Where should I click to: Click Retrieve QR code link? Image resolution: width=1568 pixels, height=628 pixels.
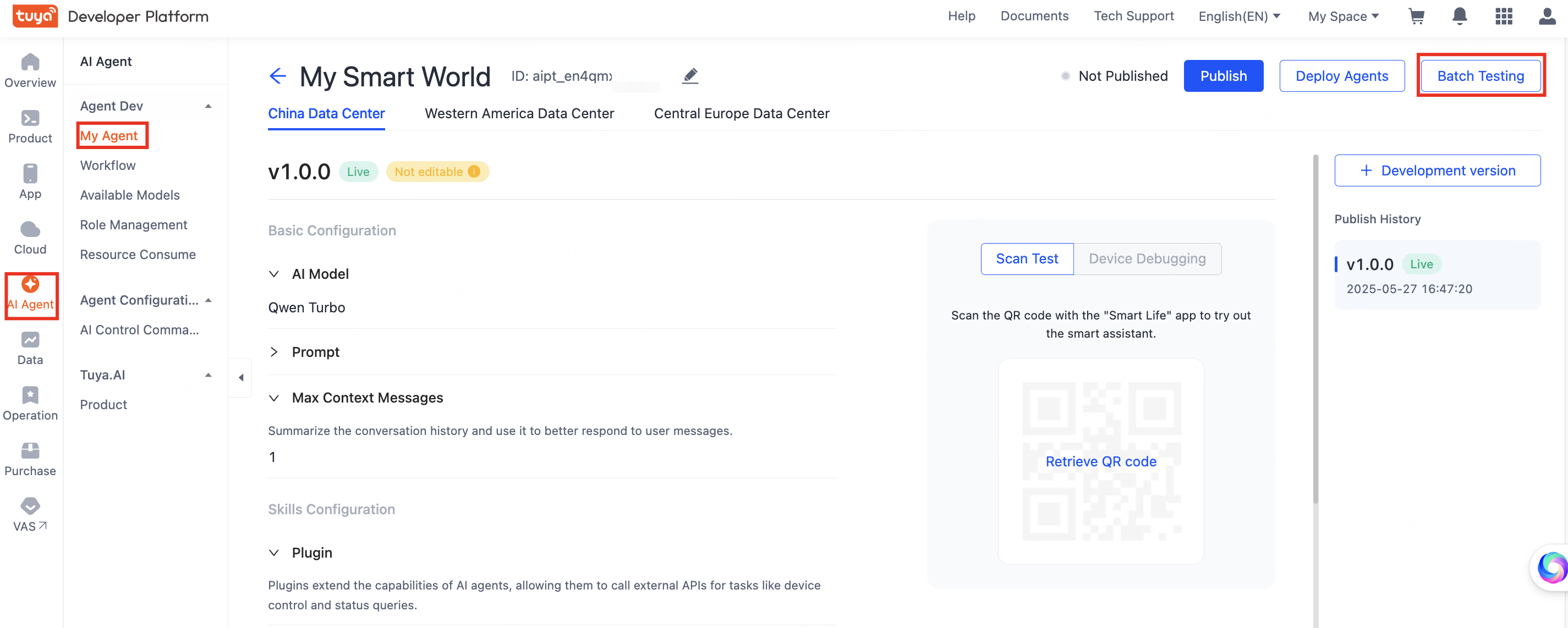click(1100, 461)
